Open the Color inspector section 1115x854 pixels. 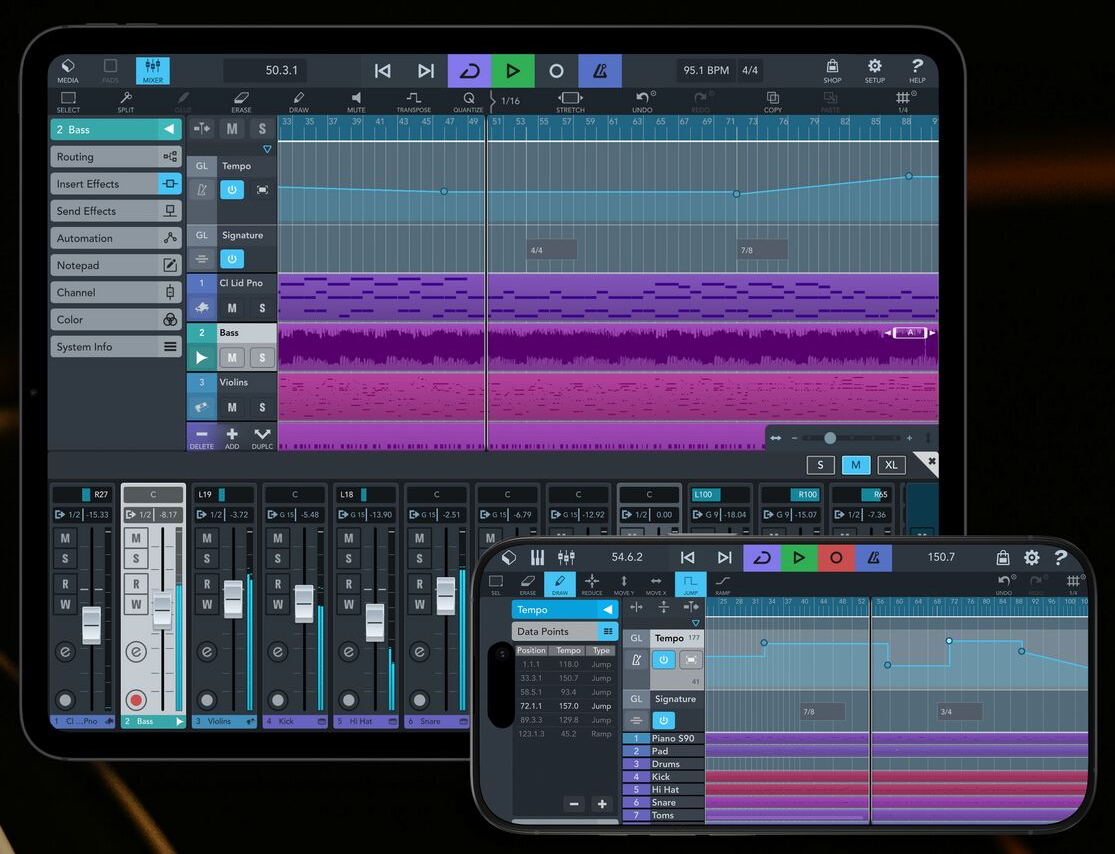[x=116, y=319]
